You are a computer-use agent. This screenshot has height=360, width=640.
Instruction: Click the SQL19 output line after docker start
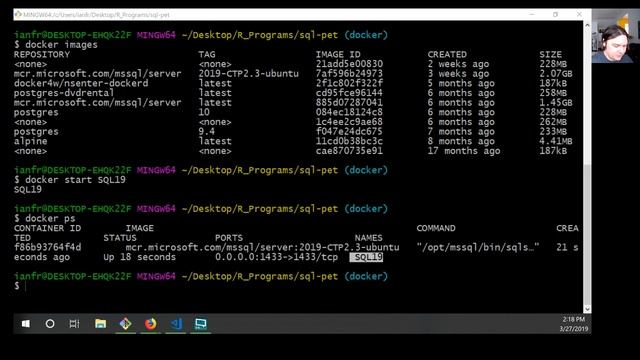[x=28, y=190]
